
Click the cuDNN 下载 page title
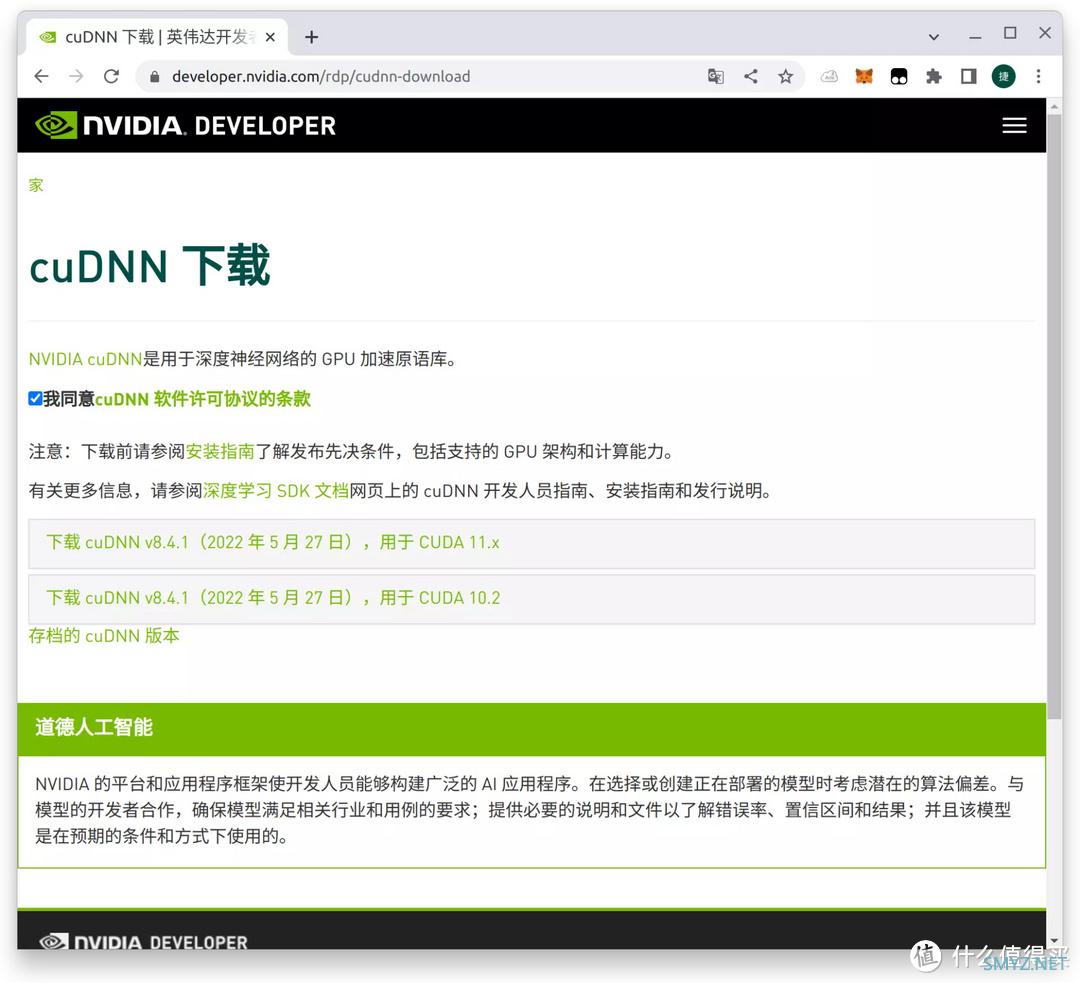coord(149,267)
